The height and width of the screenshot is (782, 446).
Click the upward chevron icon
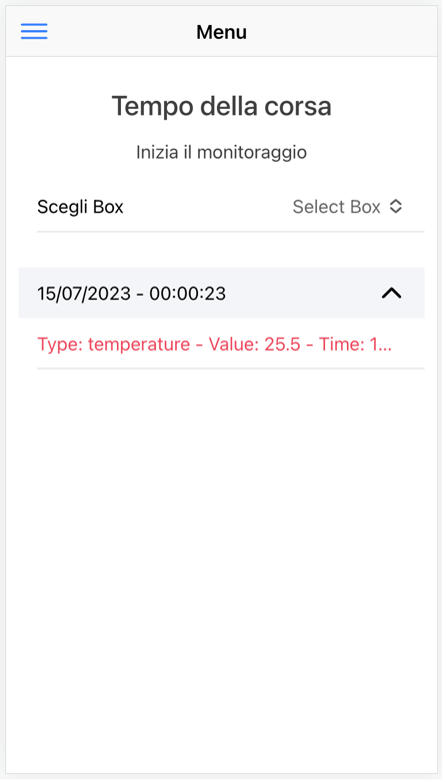[392, 293]
